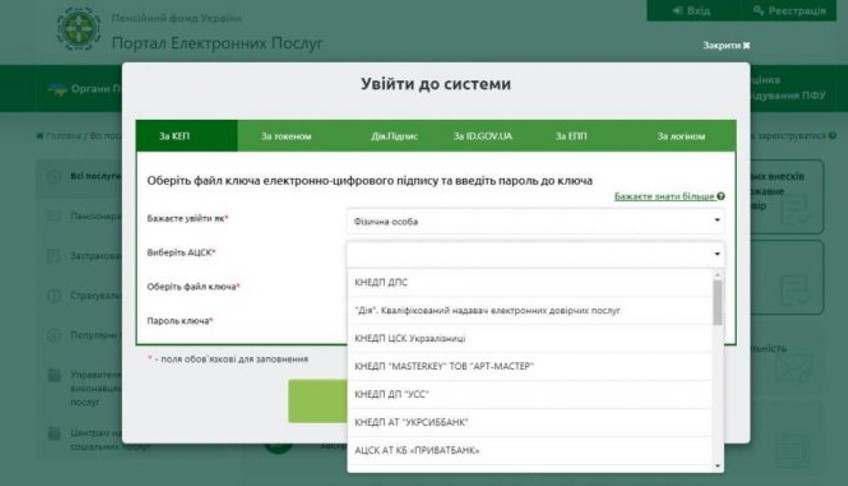This screenshot has width=848, height=486.
Task: Click the Pension Fund of Ukraine logo
Action: [x=78, y=30]
